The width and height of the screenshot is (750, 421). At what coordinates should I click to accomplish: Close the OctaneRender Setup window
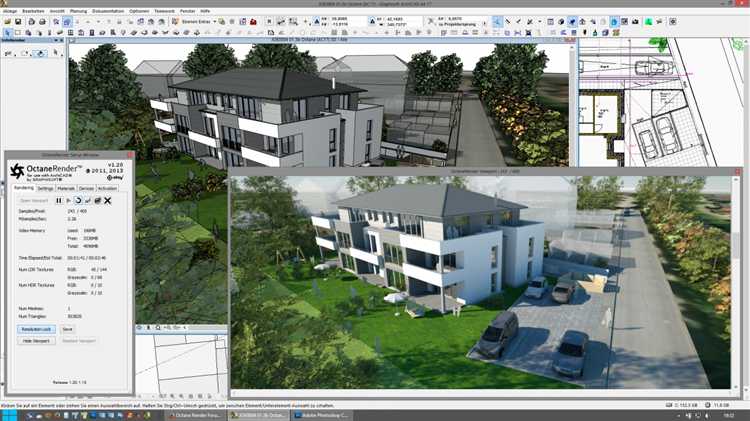tap(131, 155)
